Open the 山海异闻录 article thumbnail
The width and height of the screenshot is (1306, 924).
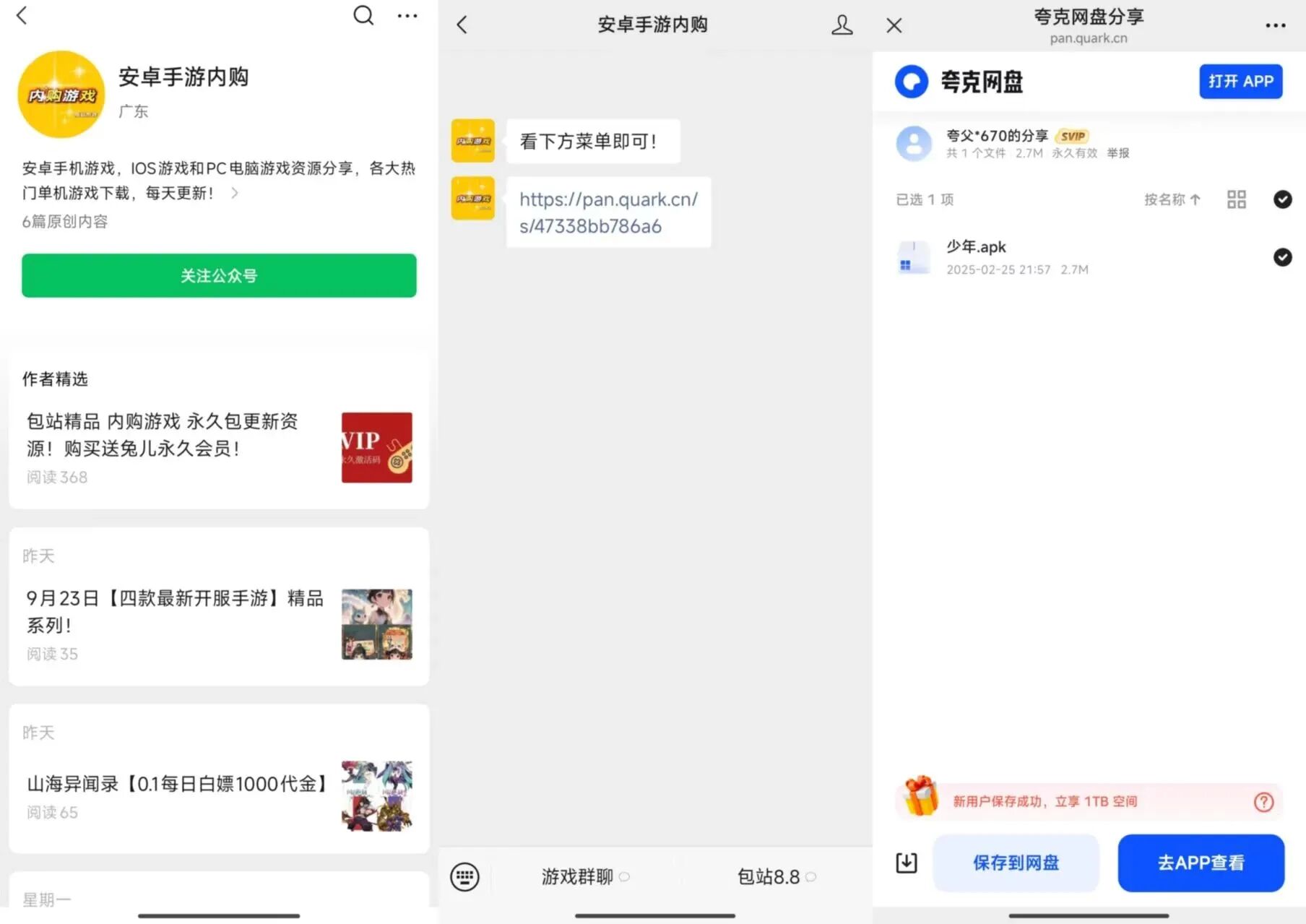click(x=377, y=795)
